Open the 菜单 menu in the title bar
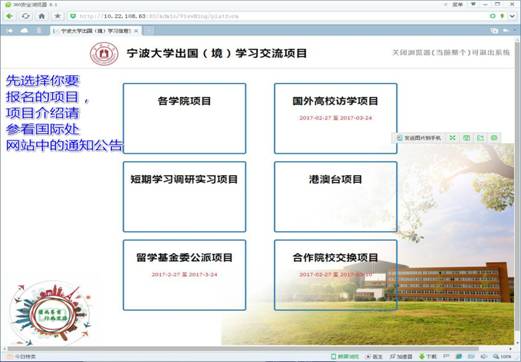Screen dimensions: 521x362 (x=457, y=4)
